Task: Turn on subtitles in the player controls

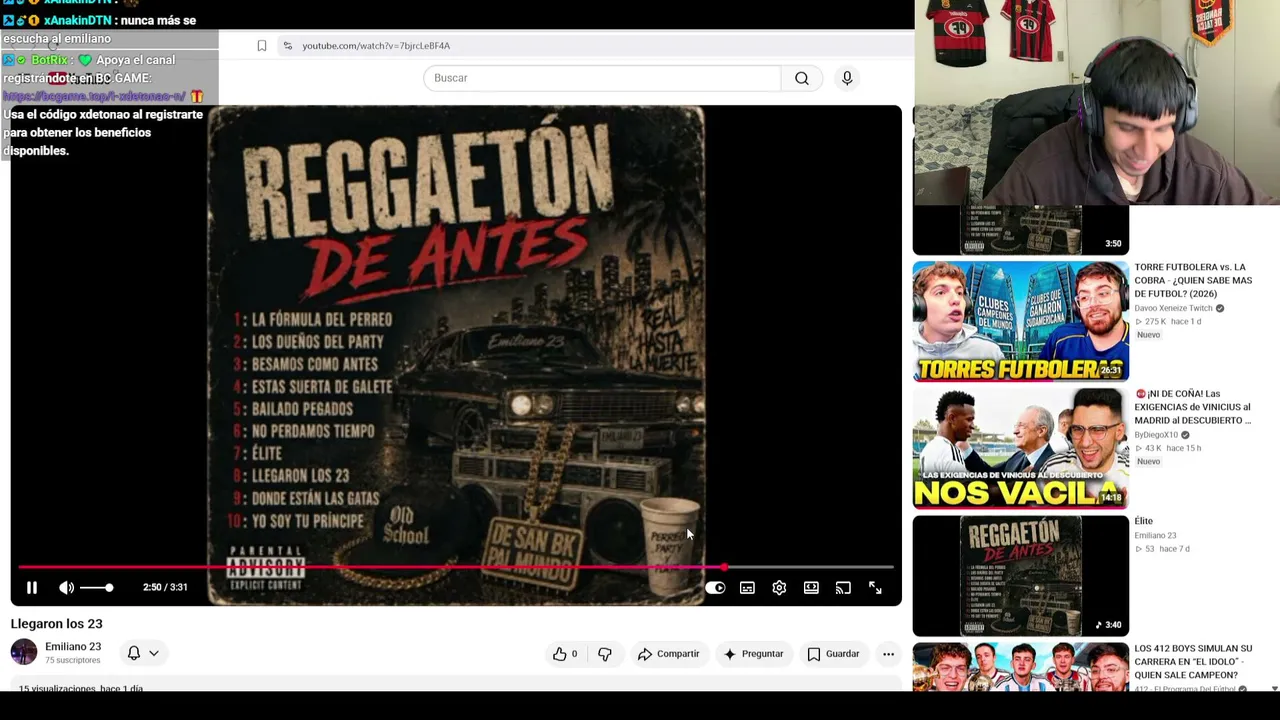Action: 747,588
